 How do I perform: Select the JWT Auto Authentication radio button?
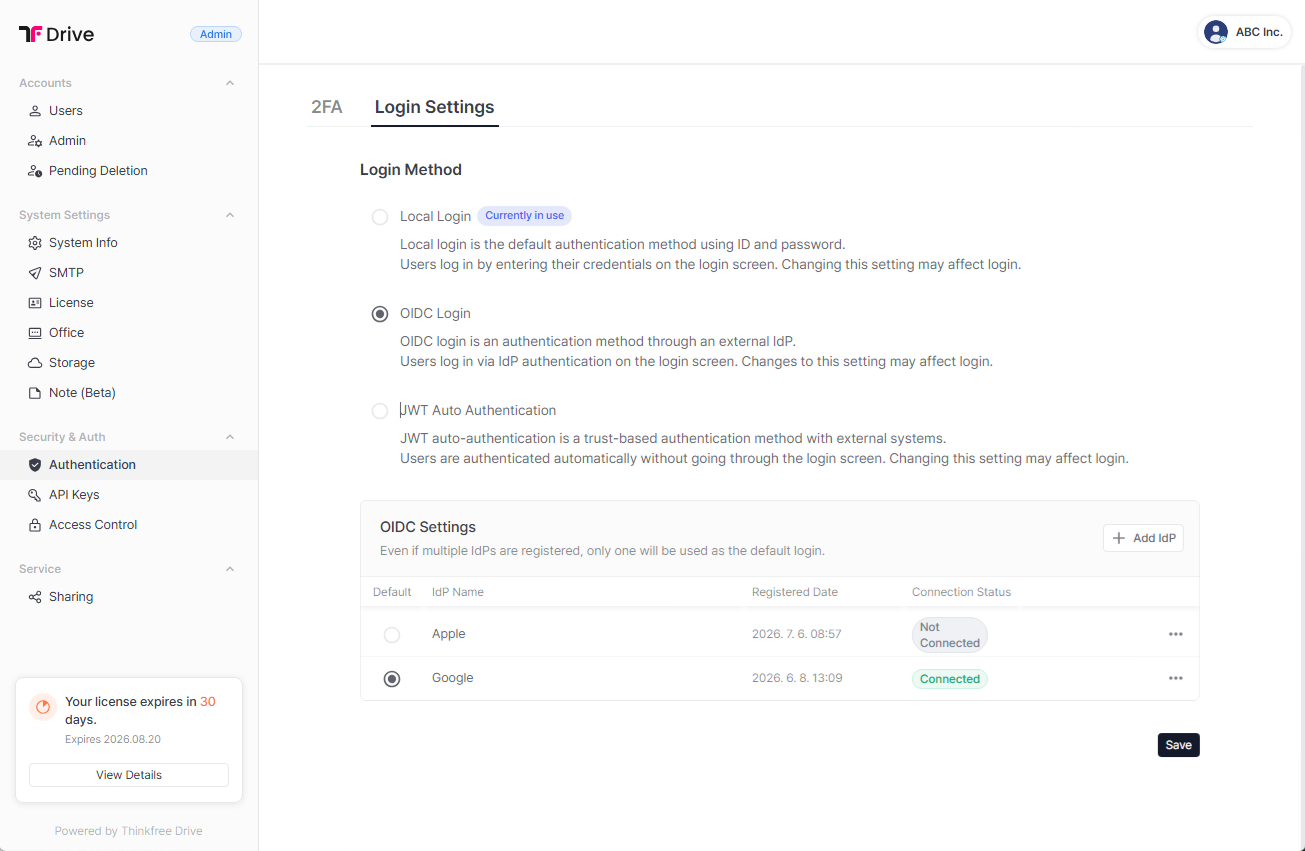pyautogui.click(x=380, y=411)
